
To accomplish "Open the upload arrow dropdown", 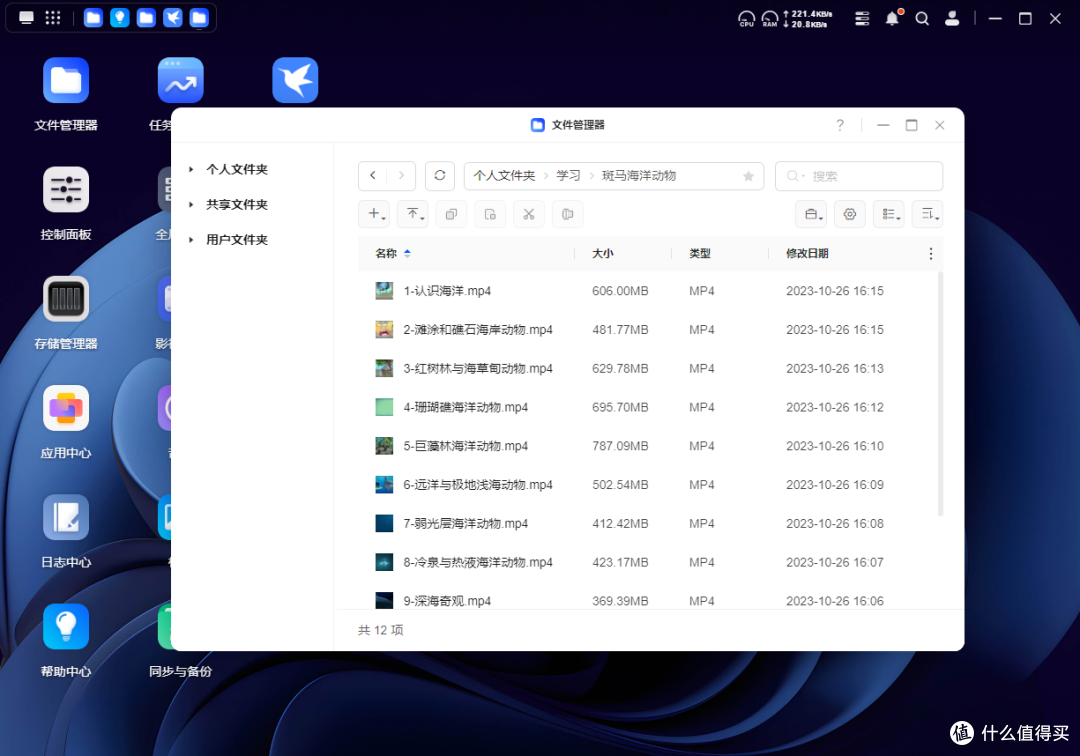I will (413, 214).
